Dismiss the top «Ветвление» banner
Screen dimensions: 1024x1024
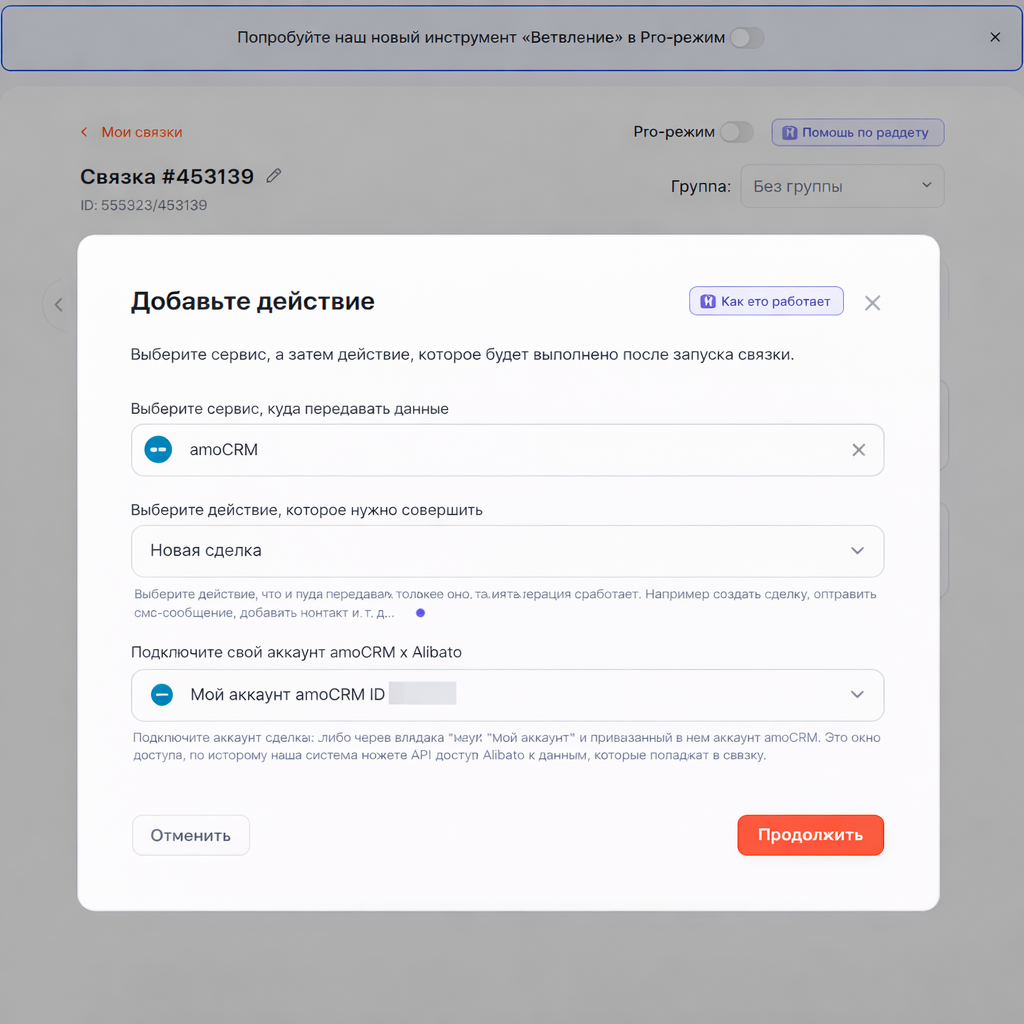(x=995, y=37)
